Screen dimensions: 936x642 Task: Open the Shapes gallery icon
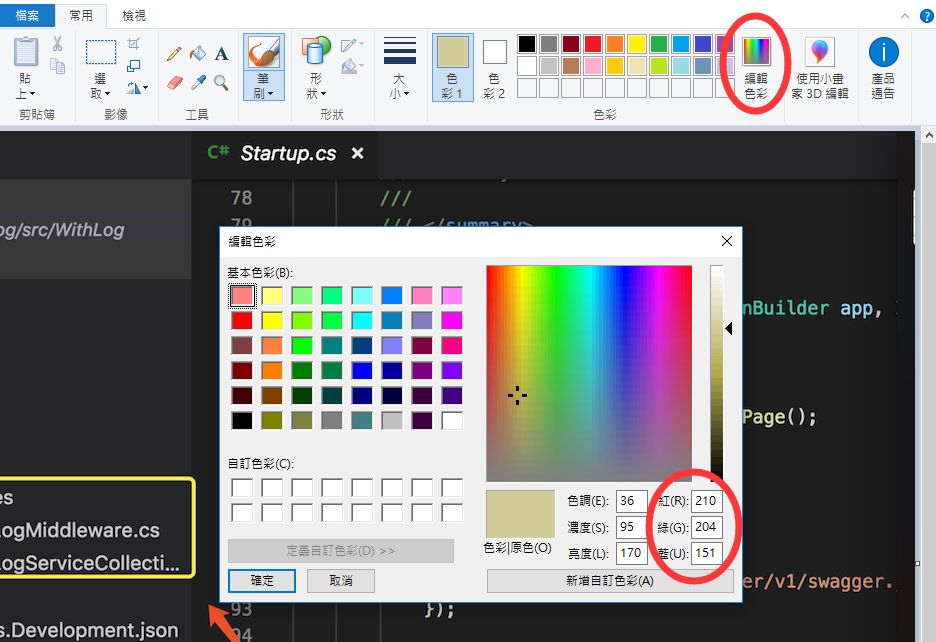[x=316, y=50]
